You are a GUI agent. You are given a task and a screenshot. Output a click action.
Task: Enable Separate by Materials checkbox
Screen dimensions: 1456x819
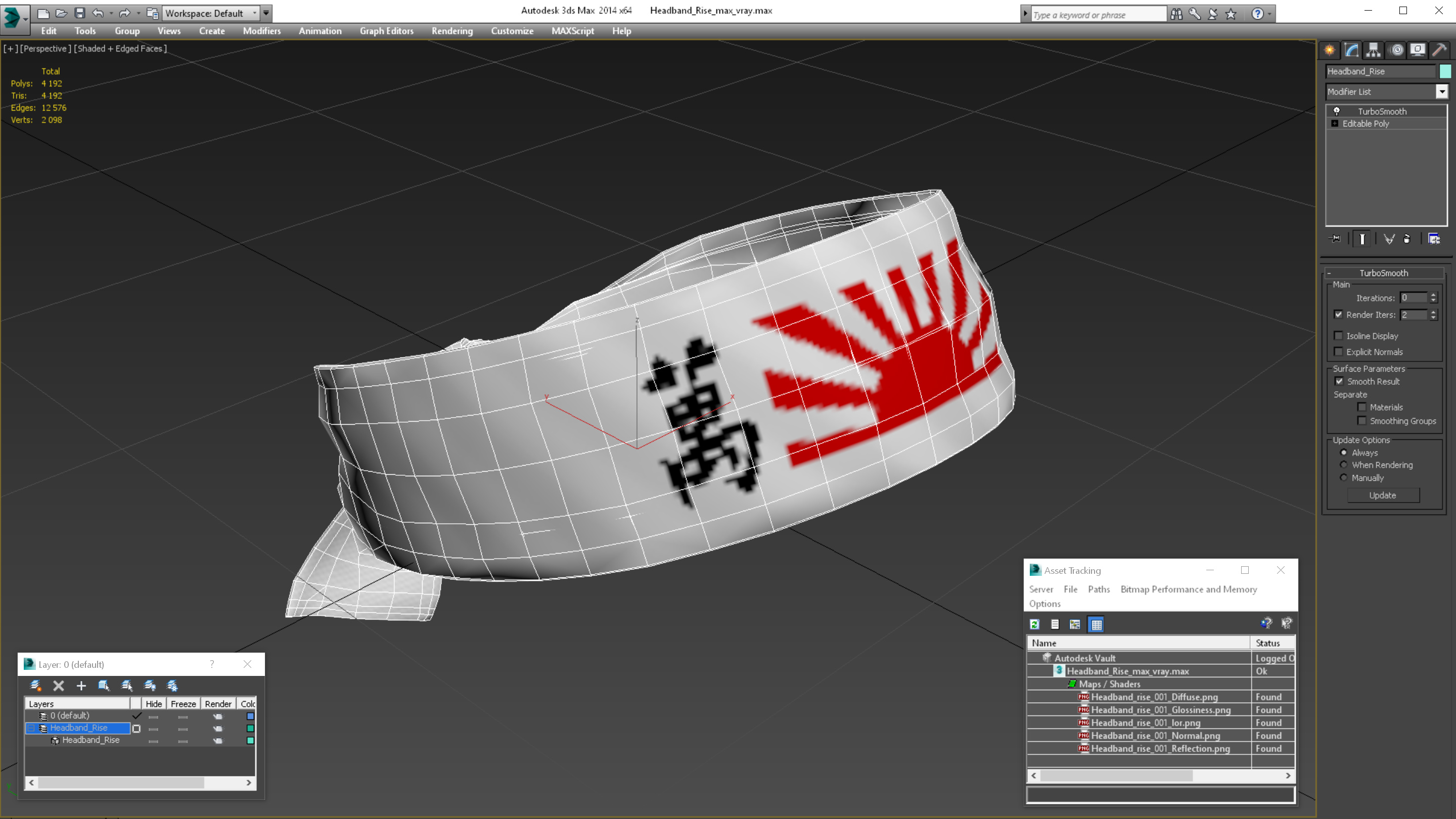[1361, 407]
